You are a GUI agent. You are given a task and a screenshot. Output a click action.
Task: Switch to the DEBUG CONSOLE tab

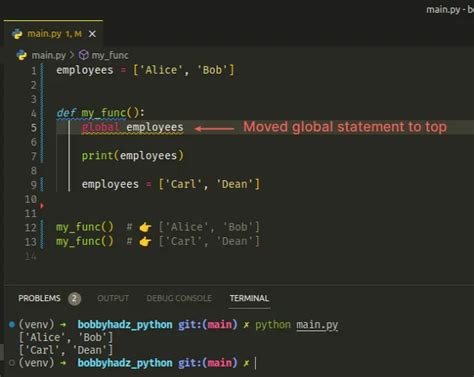(179, 298)
